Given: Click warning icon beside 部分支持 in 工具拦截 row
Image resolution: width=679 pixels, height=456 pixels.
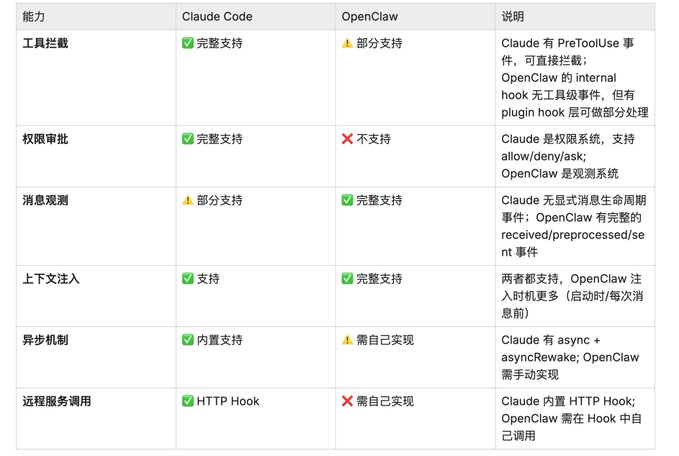Looking at the screenshot, I should point(347,43).
